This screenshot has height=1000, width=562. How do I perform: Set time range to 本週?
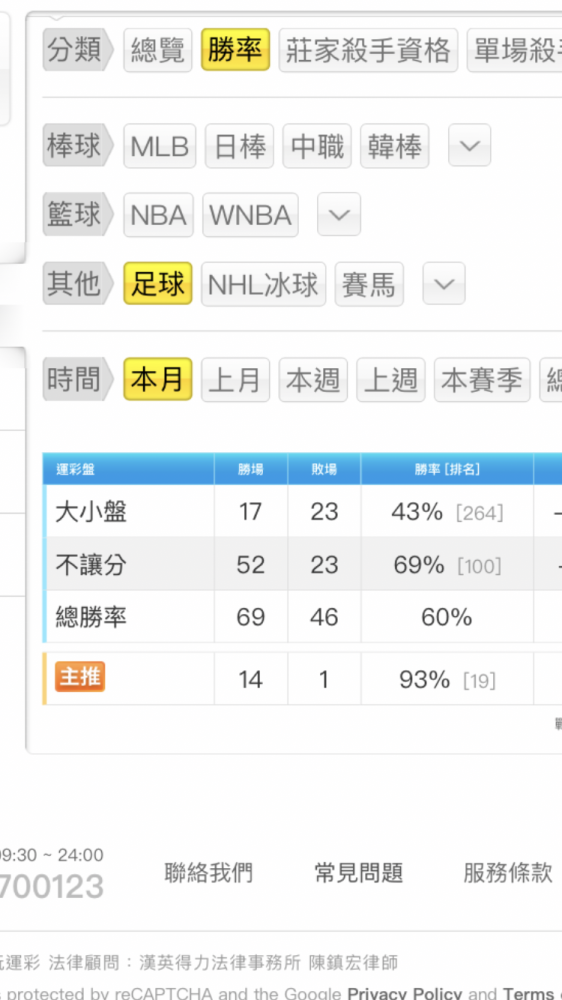point(313,380)
